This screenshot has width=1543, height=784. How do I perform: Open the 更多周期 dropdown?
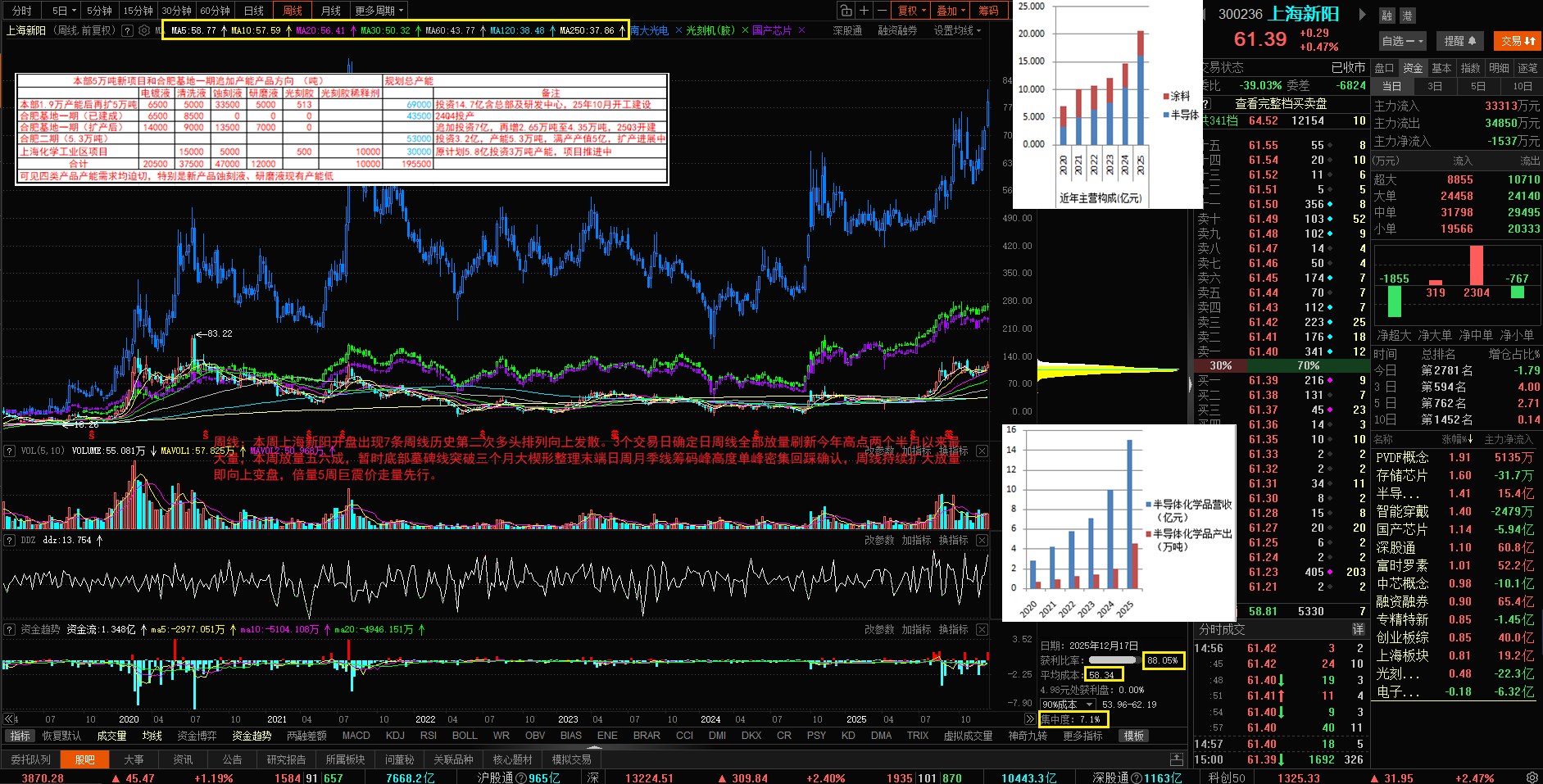380,11
